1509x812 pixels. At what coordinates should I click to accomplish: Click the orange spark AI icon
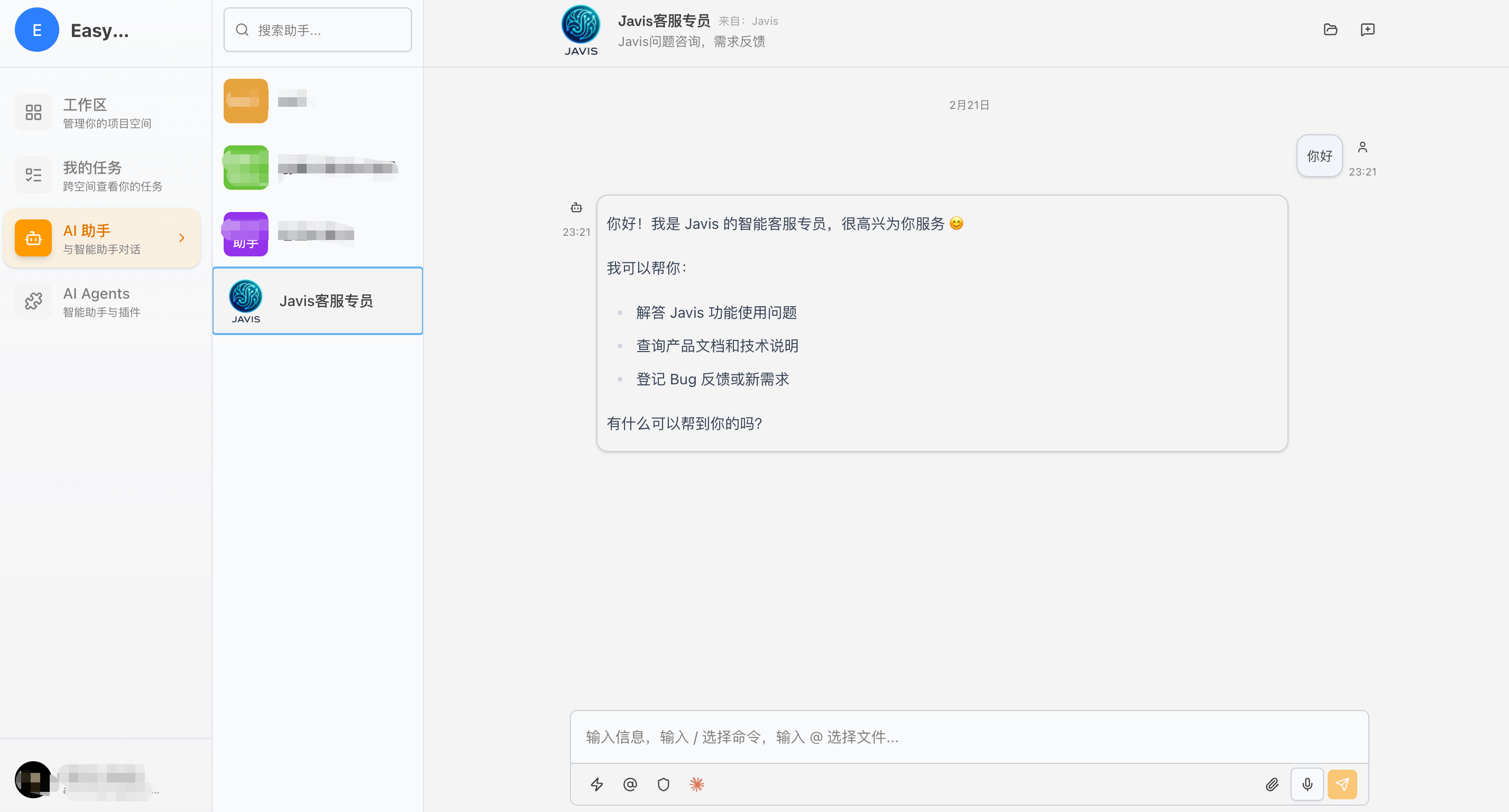pos(697,784)
